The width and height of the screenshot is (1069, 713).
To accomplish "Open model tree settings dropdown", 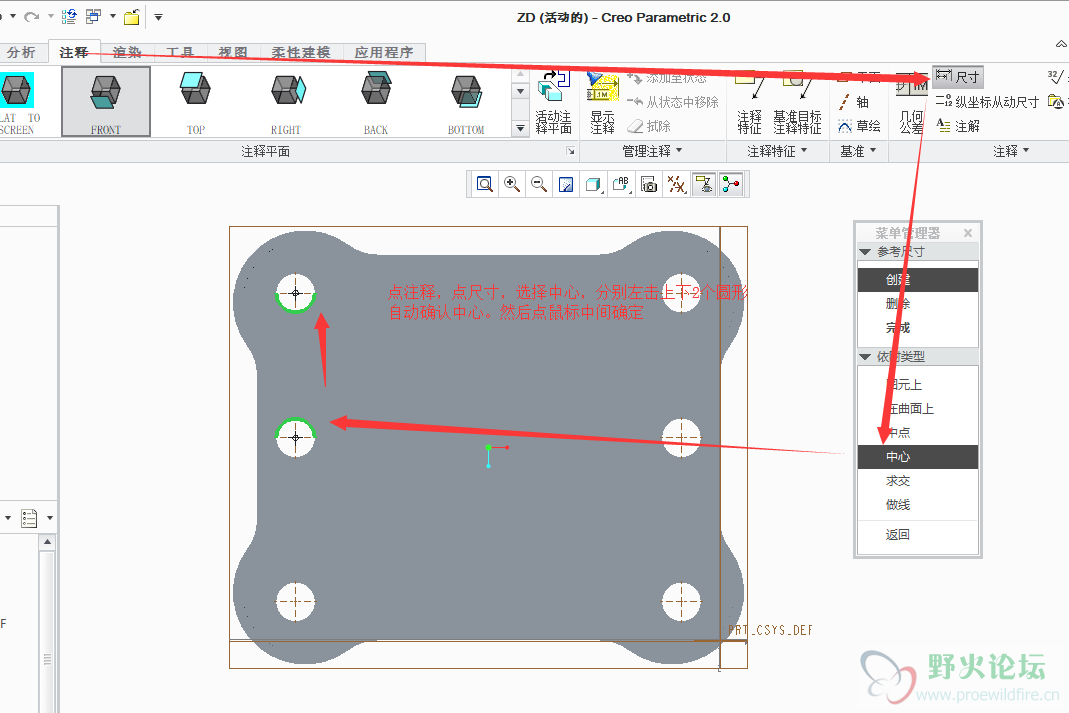I will [x=50, y=518].
